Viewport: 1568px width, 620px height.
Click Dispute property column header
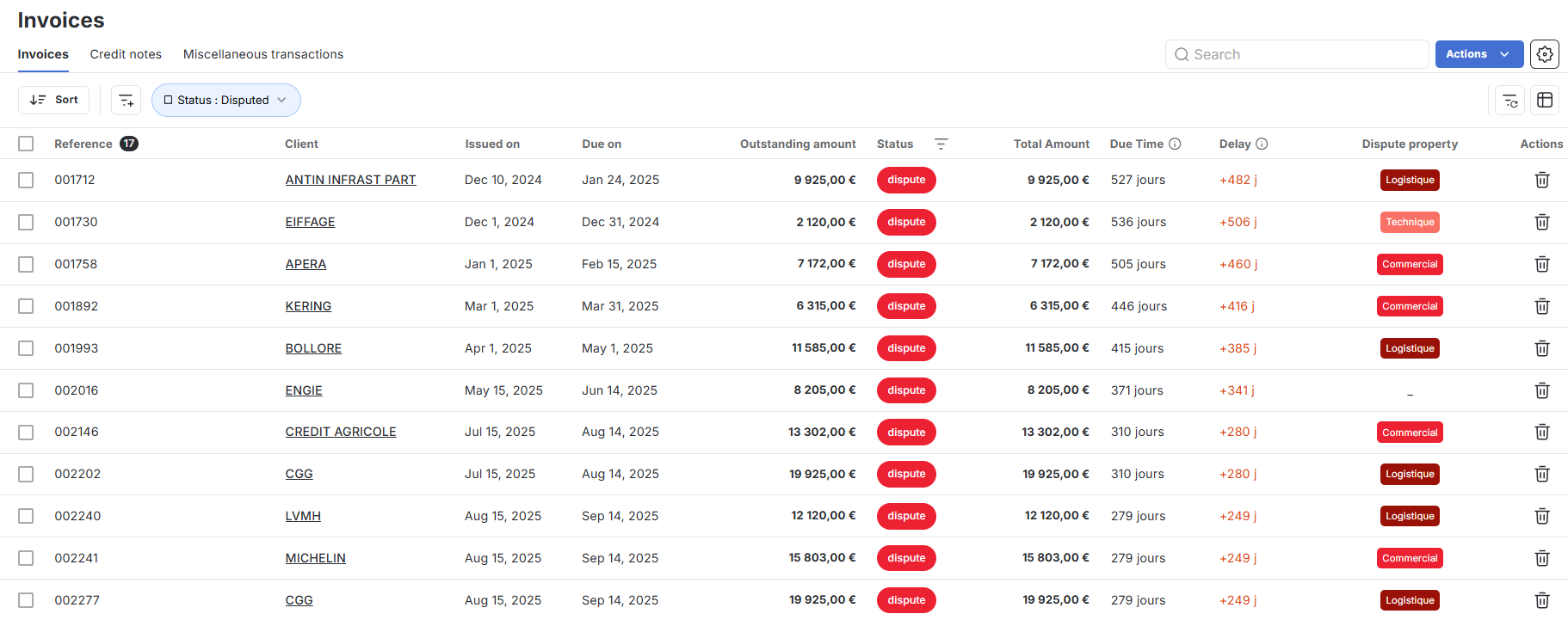[x=1410, y=144]
